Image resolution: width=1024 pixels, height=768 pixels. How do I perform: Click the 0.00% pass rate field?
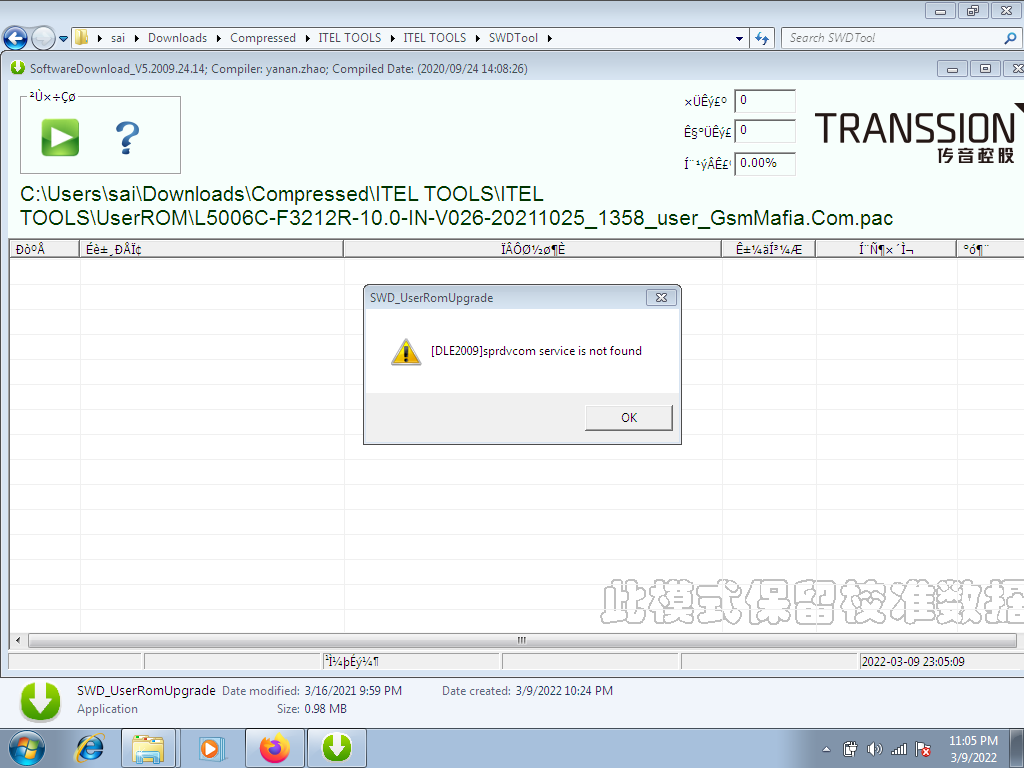(765, 163)
